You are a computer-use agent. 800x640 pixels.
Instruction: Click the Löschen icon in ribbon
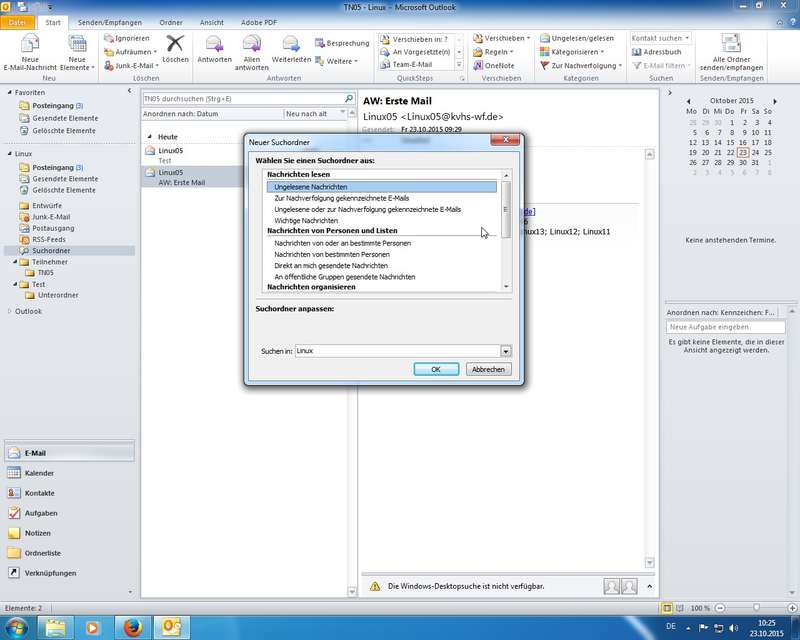[x=175, y=44]
